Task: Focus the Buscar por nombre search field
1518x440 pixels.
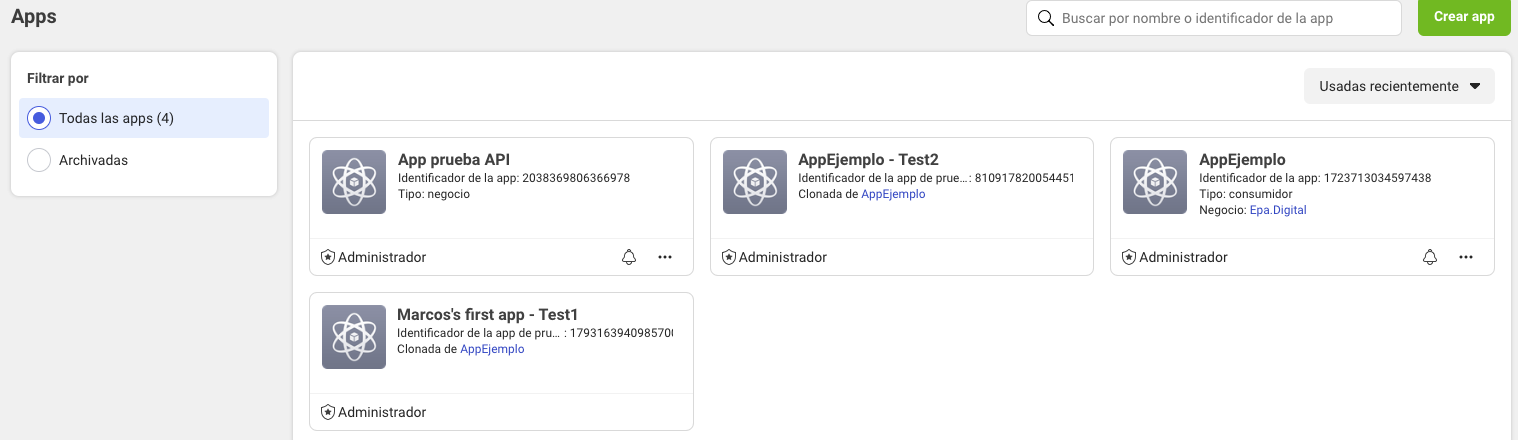Action: (x=1214, y=18)
